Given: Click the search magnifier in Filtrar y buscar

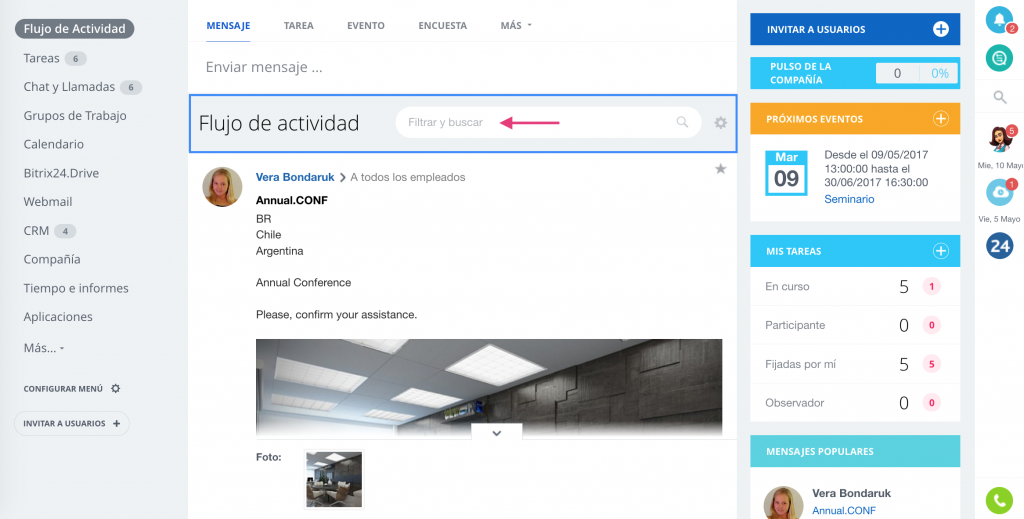Looking at the screenshot, I should pos(682,122).
